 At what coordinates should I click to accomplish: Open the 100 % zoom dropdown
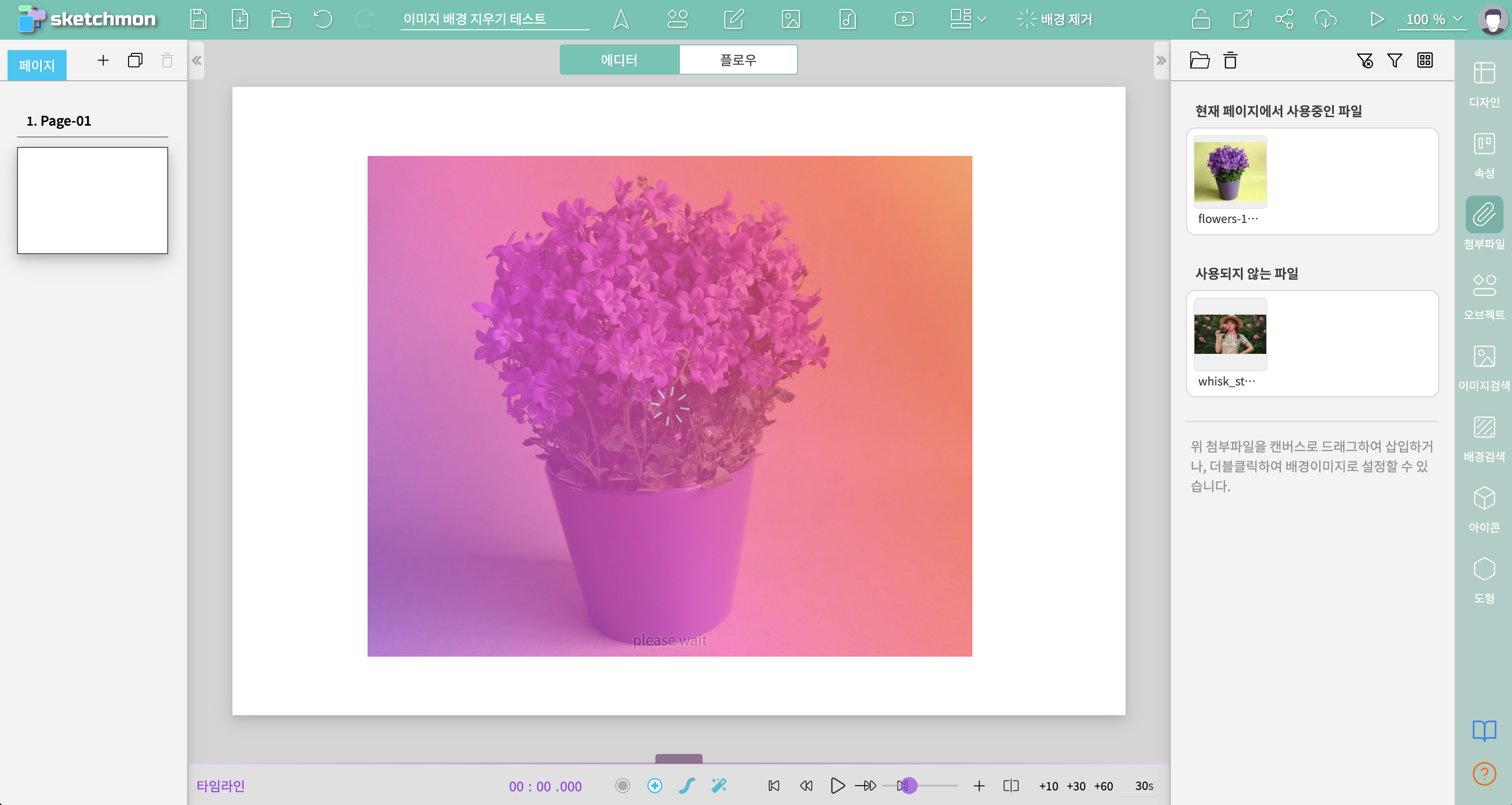pyautogui.click(x=1433, y=19)
